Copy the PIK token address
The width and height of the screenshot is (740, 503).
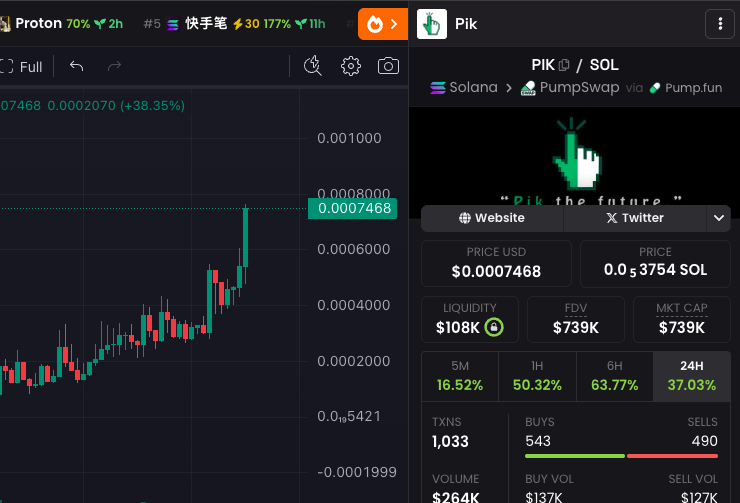tap(564, 65)
